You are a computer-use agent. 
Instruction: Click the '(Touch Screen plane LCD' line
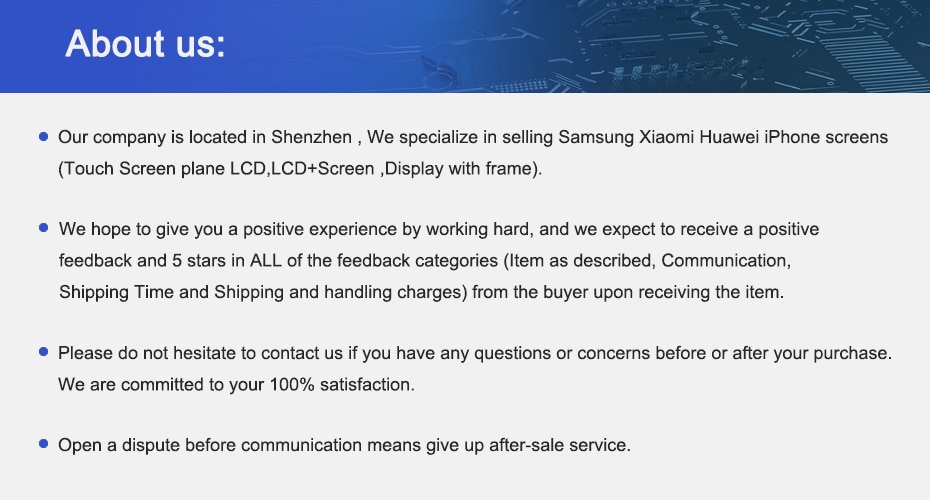pyautogui.click(x=162, y=168)
